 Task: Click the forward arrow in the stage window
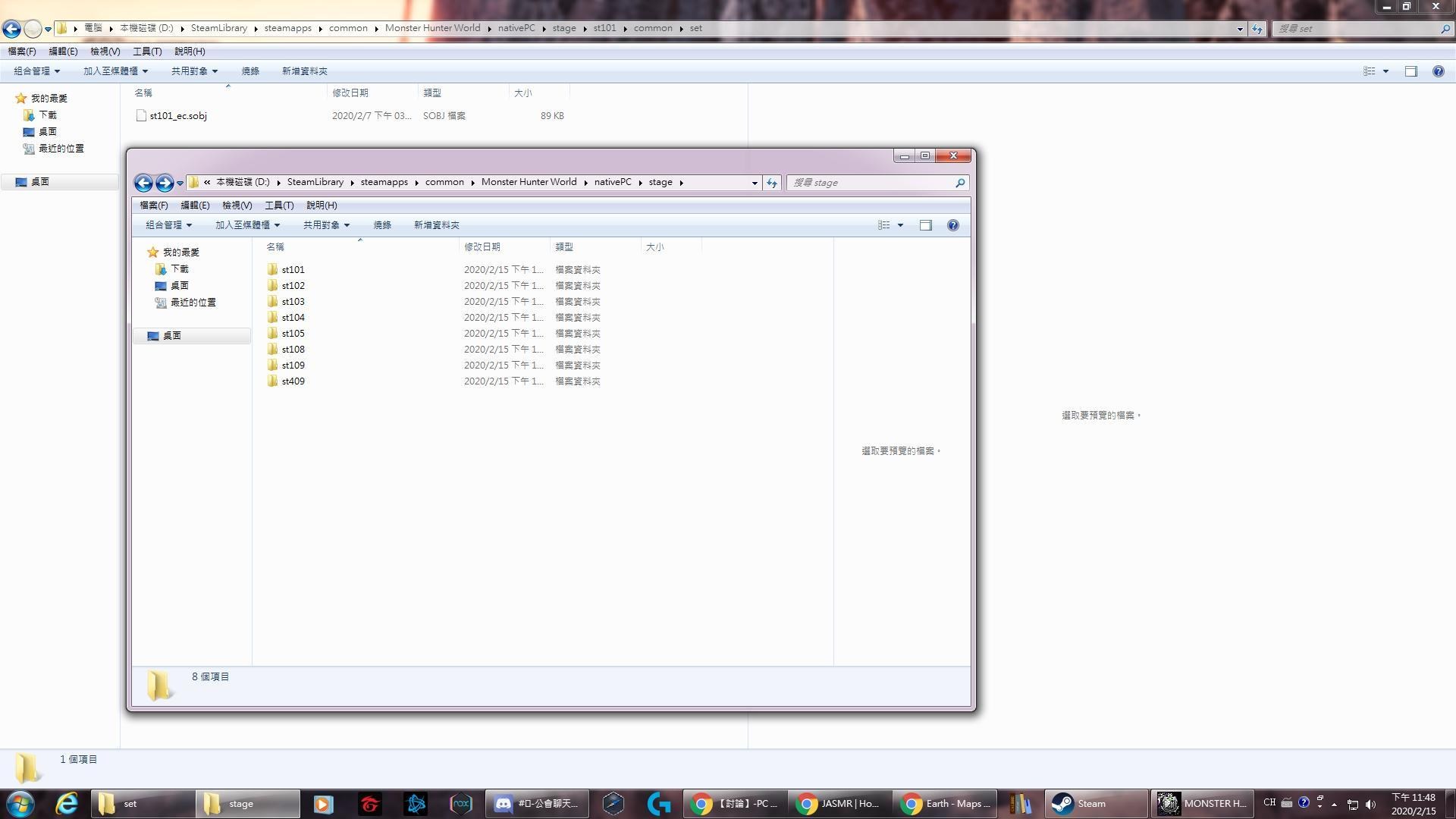point(164,183)
